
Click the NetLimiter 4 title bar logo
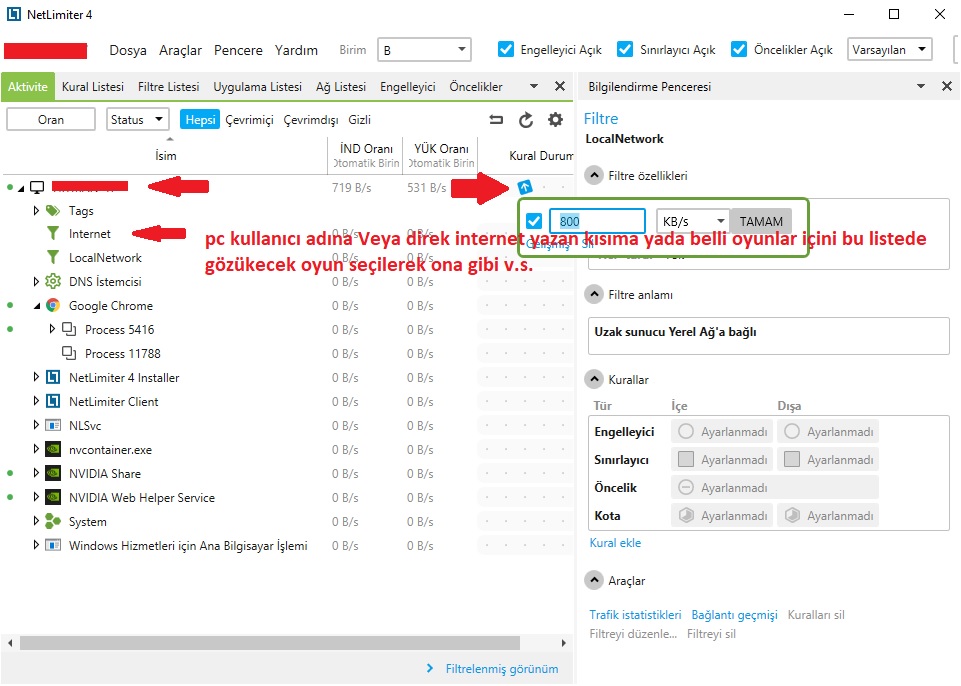coord(13,14)
